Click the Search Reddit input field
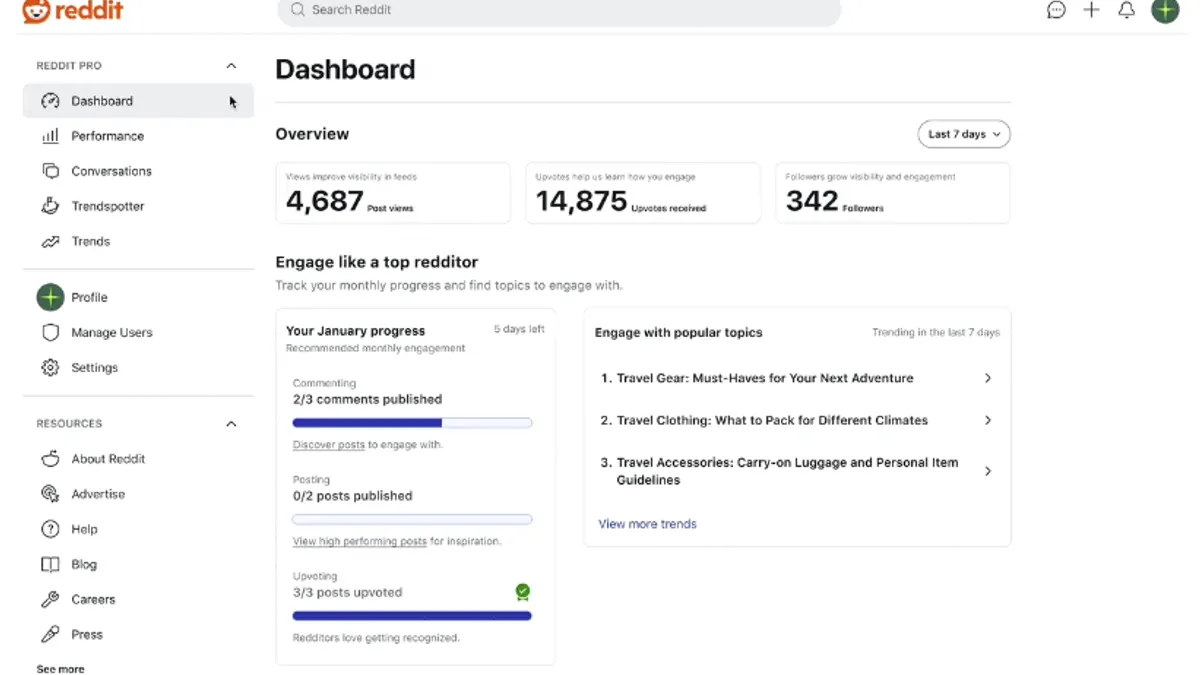Screen dimensions: 1200x675 click(559, 10)
